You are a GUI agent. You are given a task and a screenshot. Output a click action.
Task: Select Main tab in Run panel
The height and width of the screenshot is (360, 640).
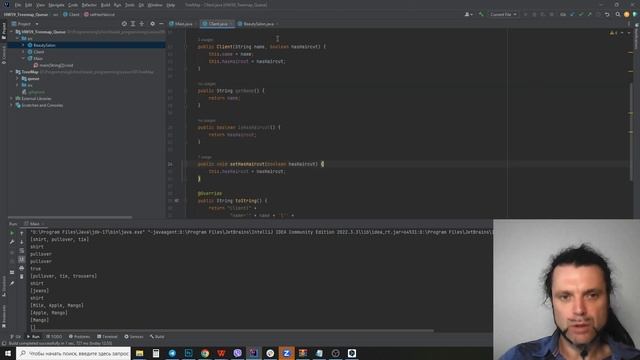coord(34,224)
